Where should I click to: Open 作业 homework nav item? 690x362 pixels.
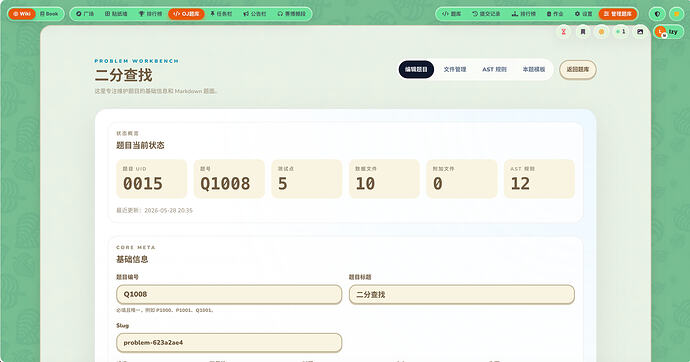[555, 14]
